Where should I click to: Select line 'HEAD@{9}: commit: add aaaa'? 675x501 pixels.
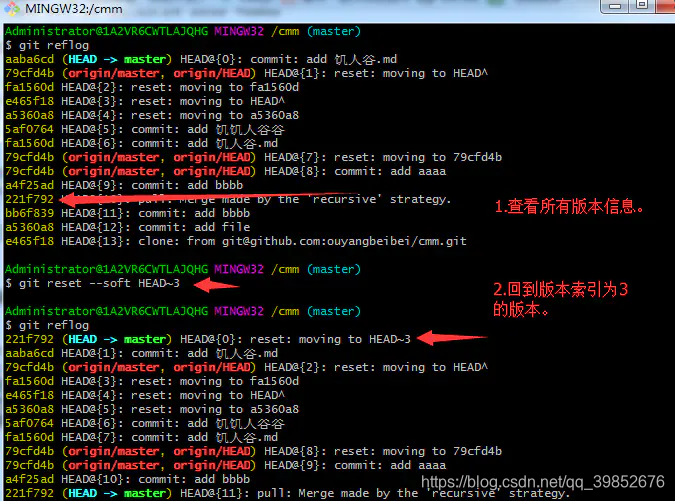[x=226, y=465]
